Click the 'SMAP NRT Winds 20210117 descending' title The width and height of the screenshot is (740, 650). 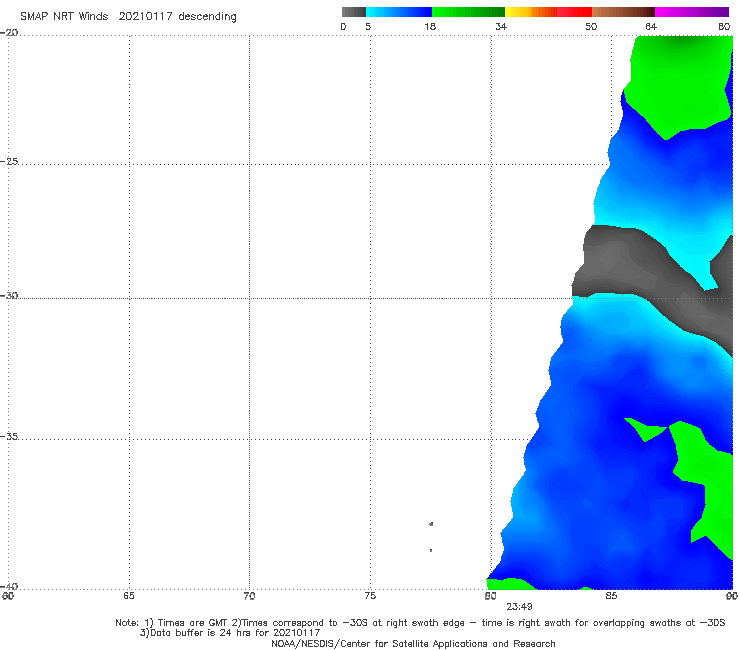(x=128, y=17)
